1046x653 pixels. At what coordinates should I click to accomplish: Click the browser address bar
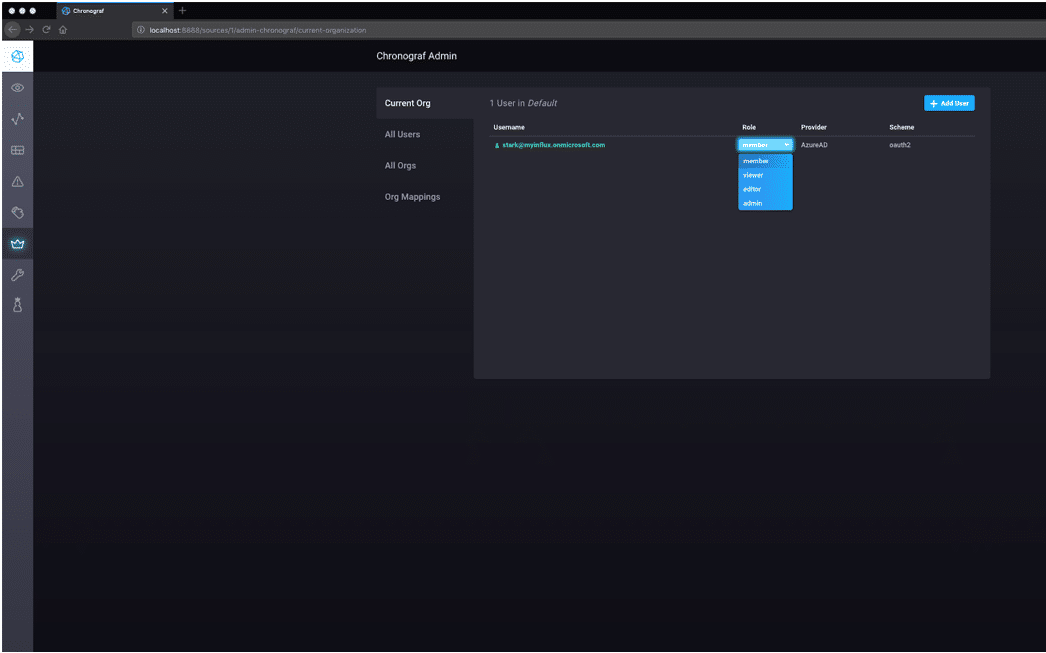click(500, 30)
